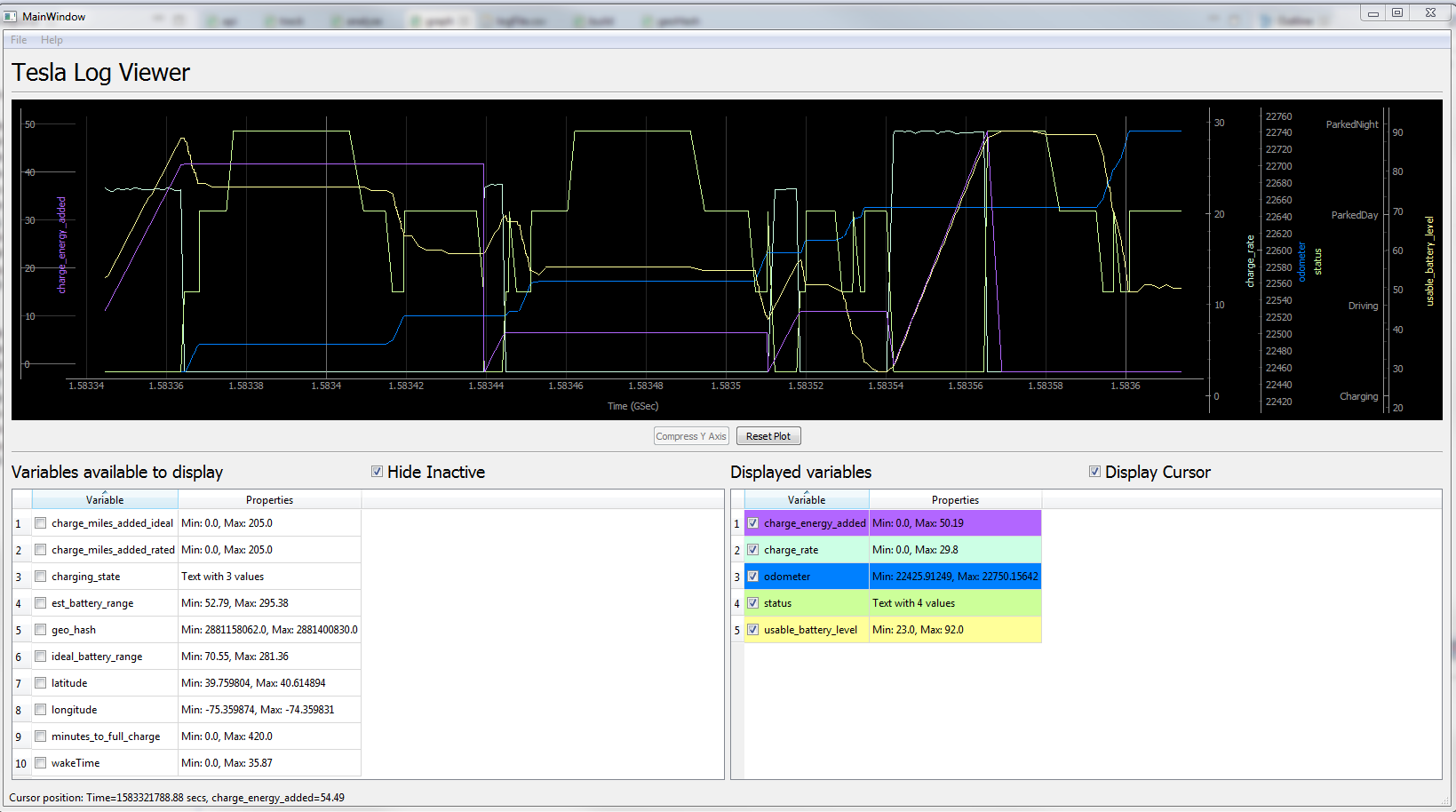Click the MainWindow application icon in title bar
This screenshot has width=1456, height=812.
[x=11, y=16]
